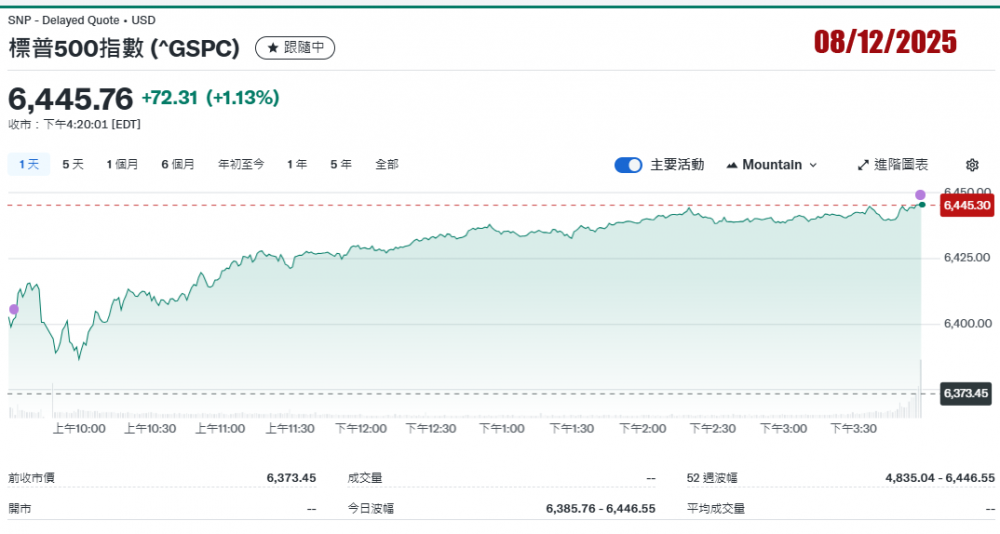This screenshot has height=534, width=1000.
Task: Click the red 6,445.30 current price tag
Action: 966,206
